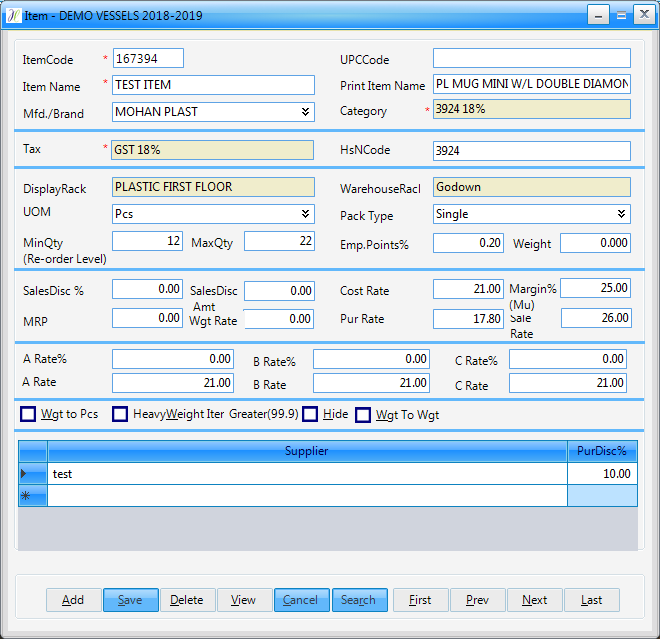The width and height of the screenshot is (660, 639).
Task: Focus the HsNCode text field
Action: coord(531,151)
